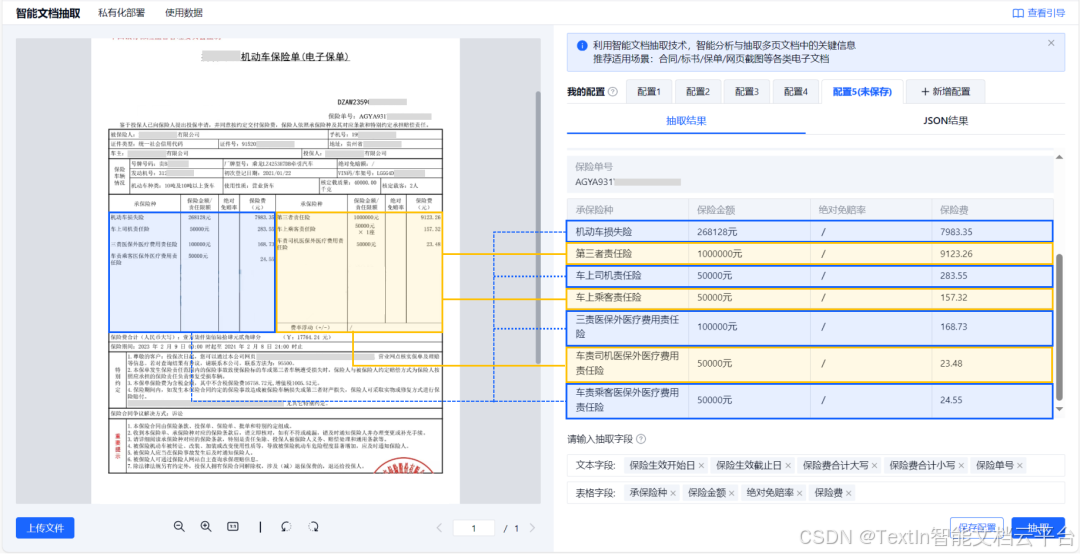
Task: Remove 保险费 table field tag
Action: [x=849, y=493]
